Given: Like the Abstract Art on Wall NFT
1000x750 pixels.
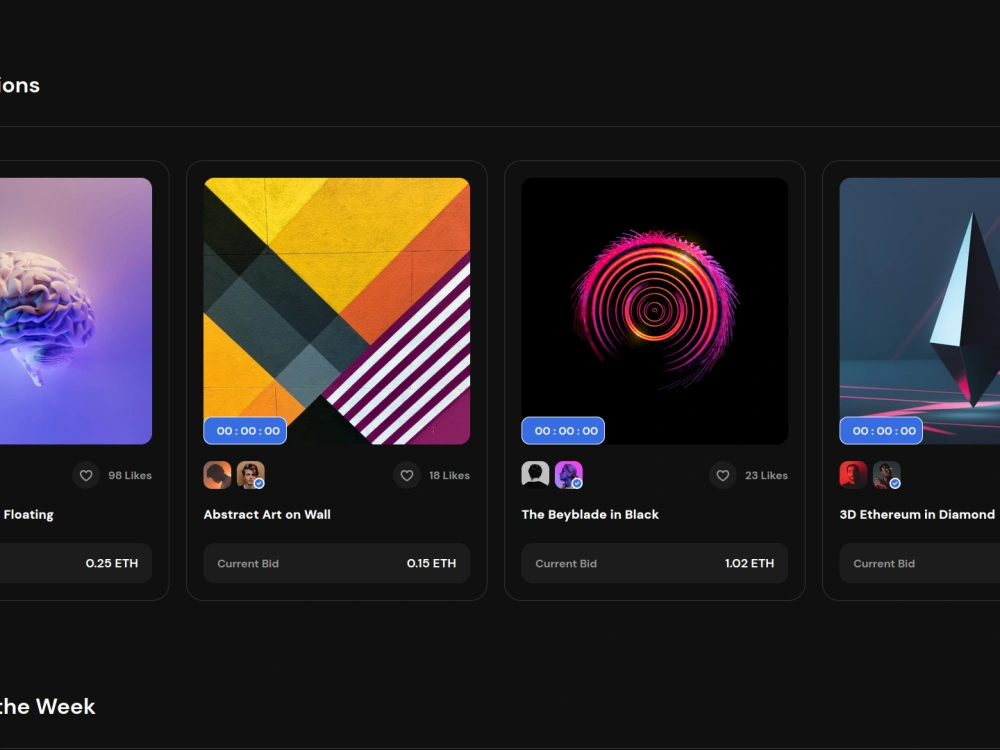Looking at the screenshot, I should (407, 475).
